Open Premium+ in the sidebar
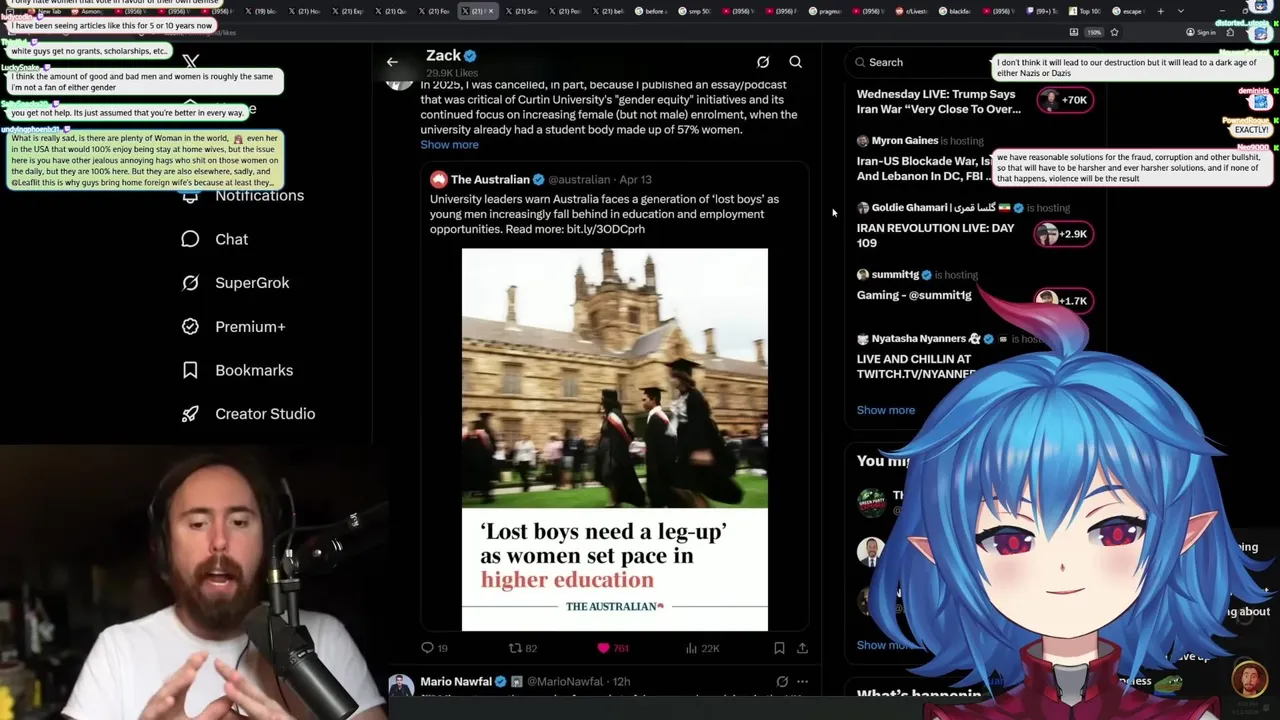This screenshot has width=1280, height=720. pos(250,326)
